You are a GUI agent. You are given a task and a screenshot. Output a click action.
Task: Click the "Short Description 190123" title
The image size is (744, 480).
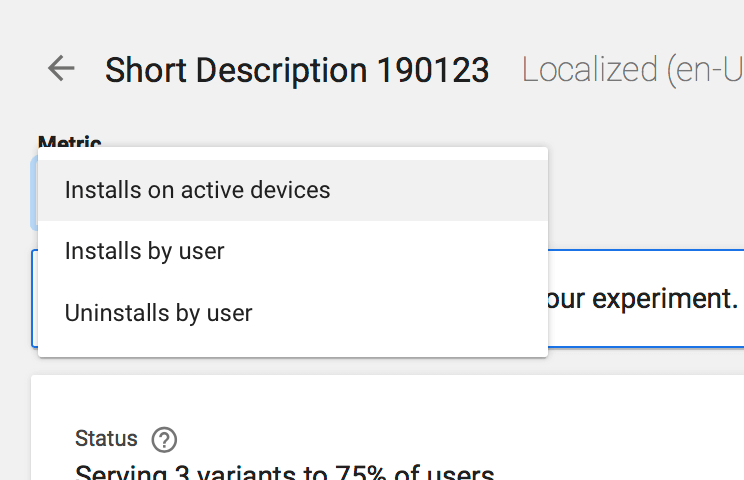(297, 70)
